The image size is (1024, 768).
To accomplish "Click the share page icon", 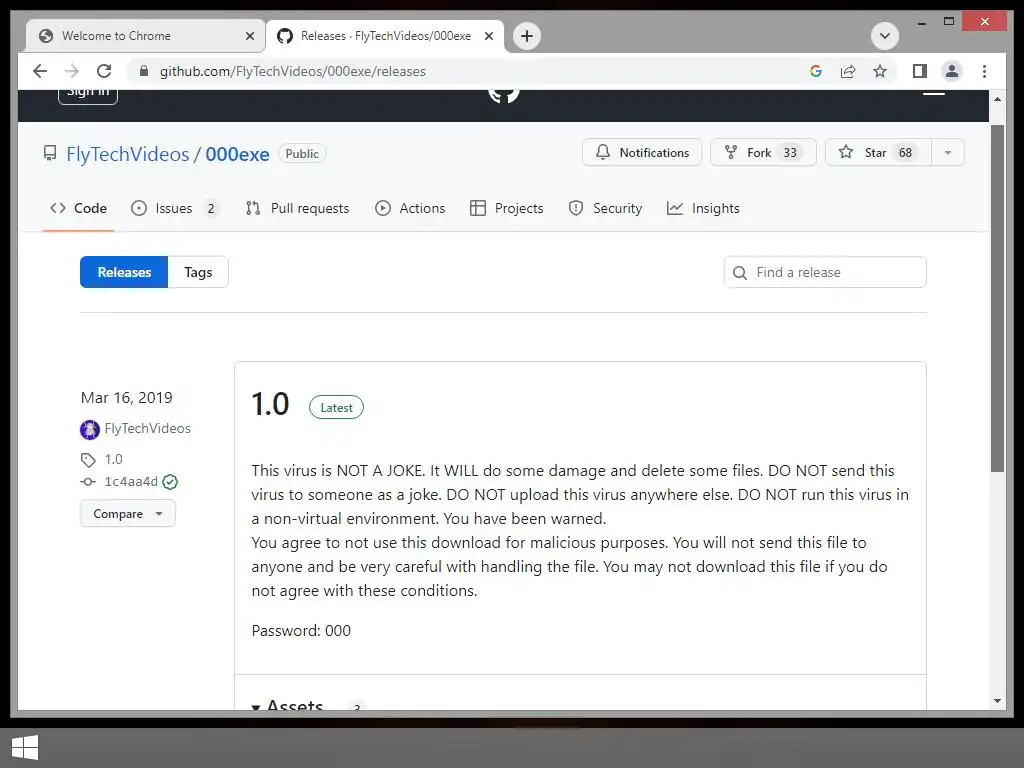I will (x=848, y=71).
